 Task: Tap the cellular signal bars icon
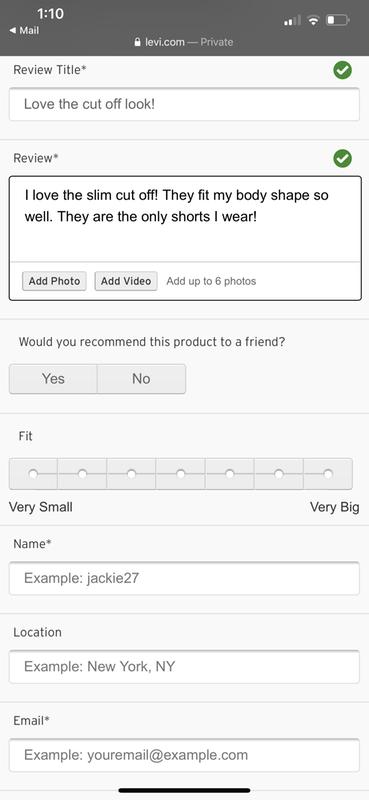point(292,21)
